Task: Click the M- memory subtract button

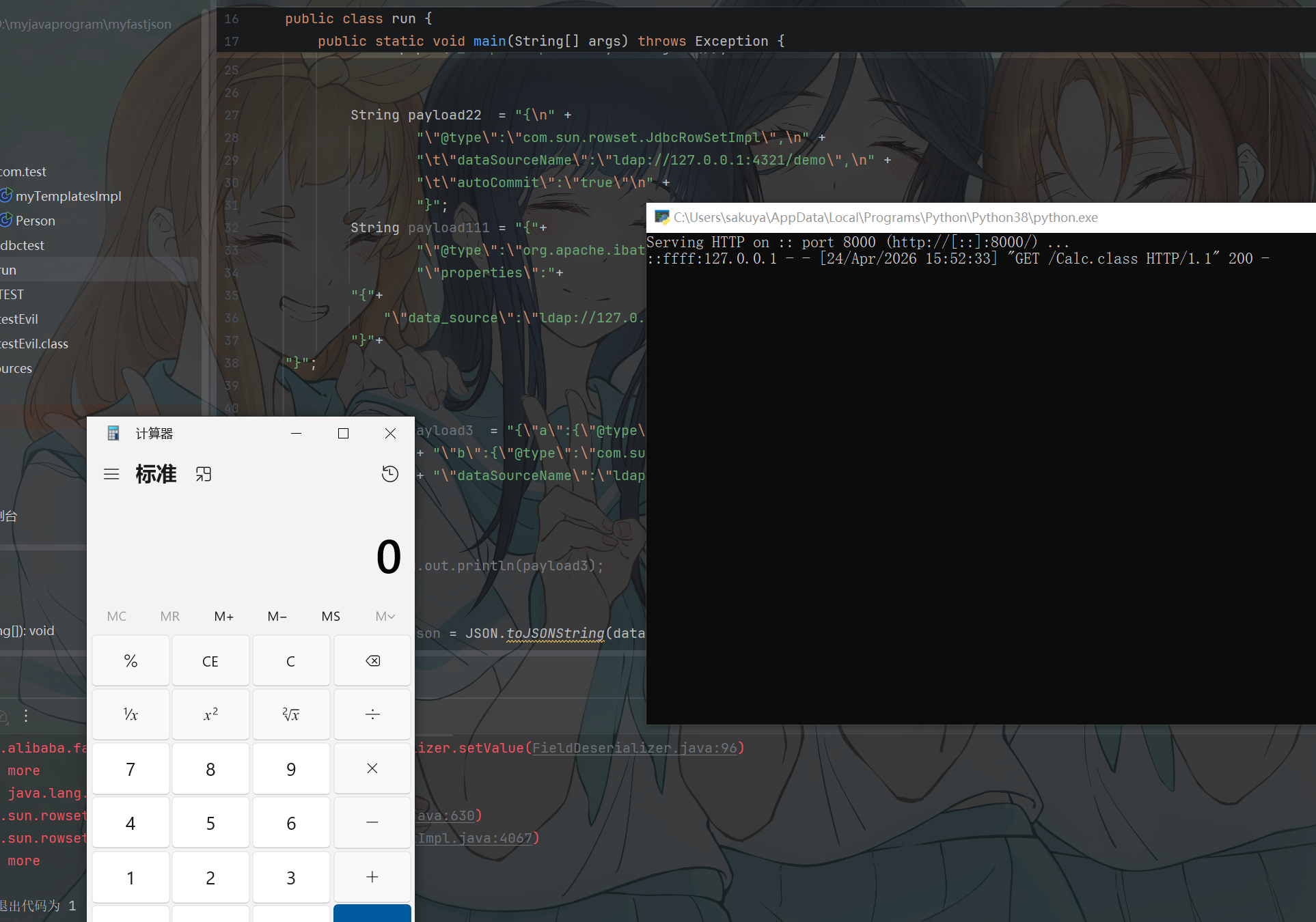Action: 277,616
